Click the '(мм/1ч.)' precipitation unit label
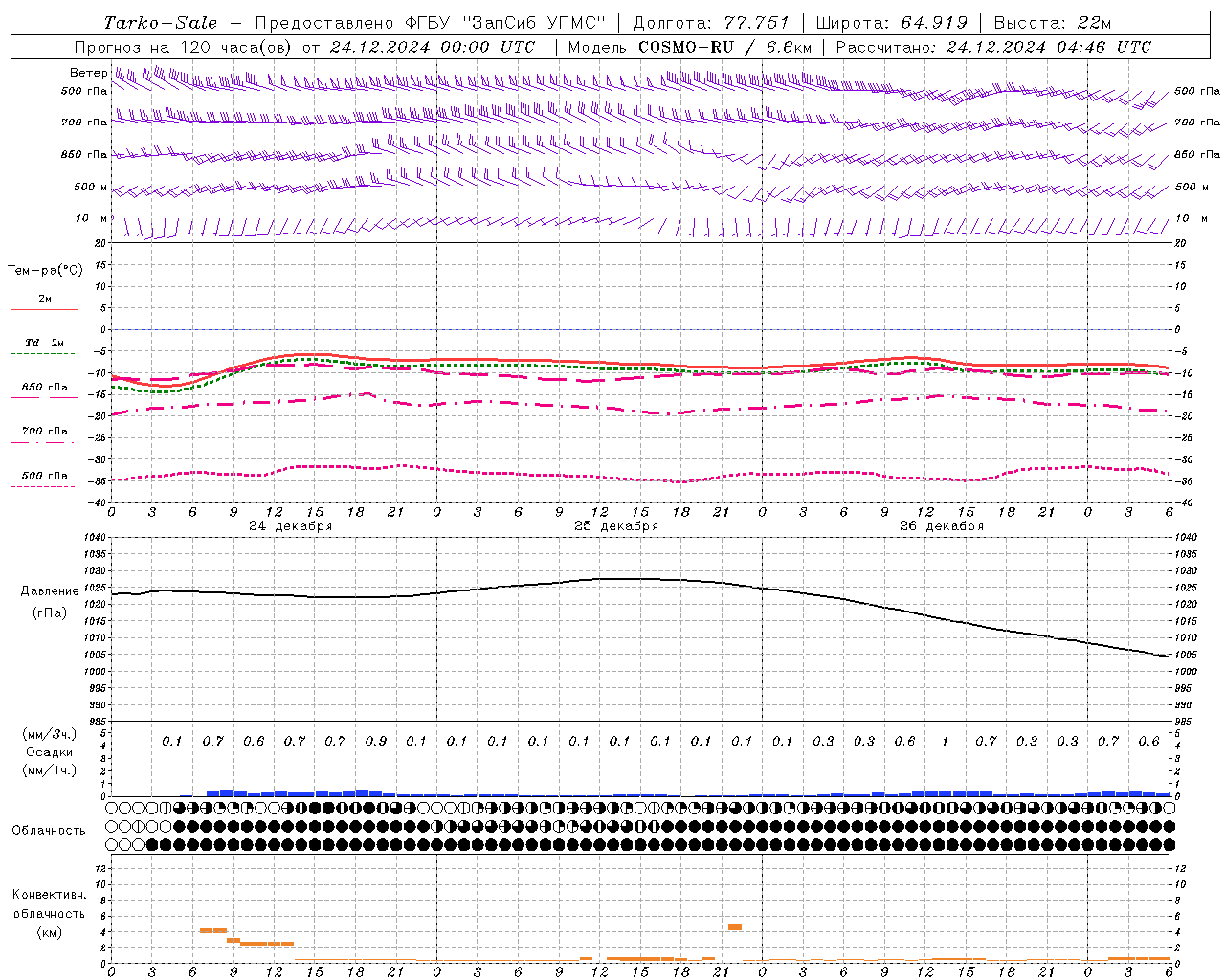Image resolution: width=1225 pixels, height=980 pixels. pyautogui.click(x=50, y=770)
